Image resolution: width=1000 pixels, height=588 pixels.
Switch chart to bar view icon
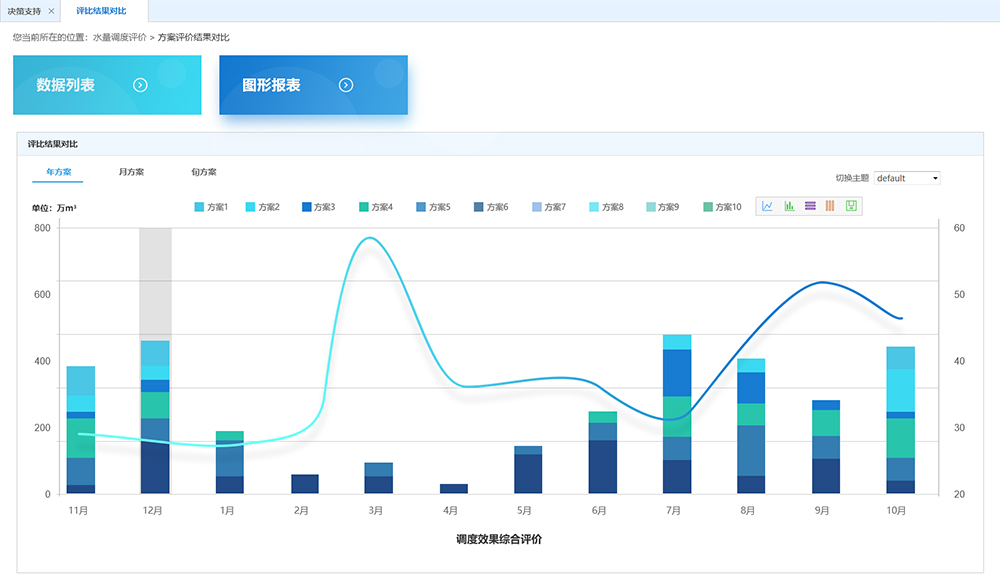pyautogui.click(x=789, y=206)
